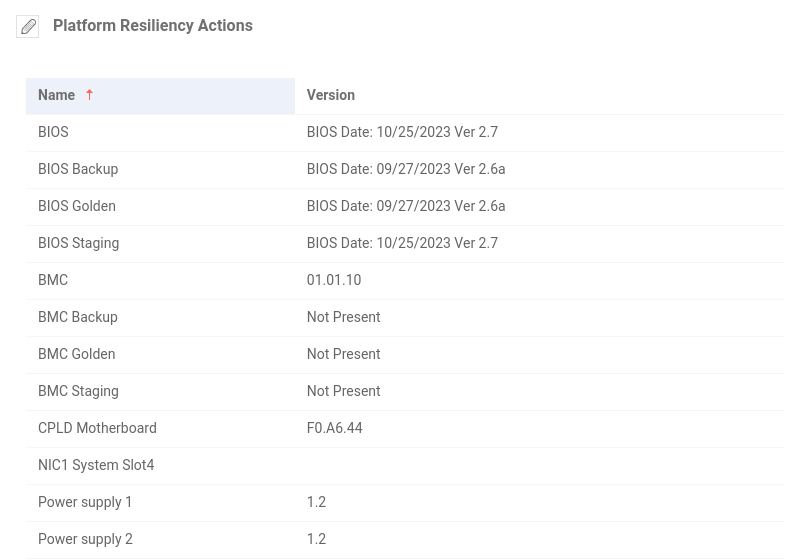Screen dimensions: 798x560
Task: Select the BMC Staging entry
Action: 78,391
